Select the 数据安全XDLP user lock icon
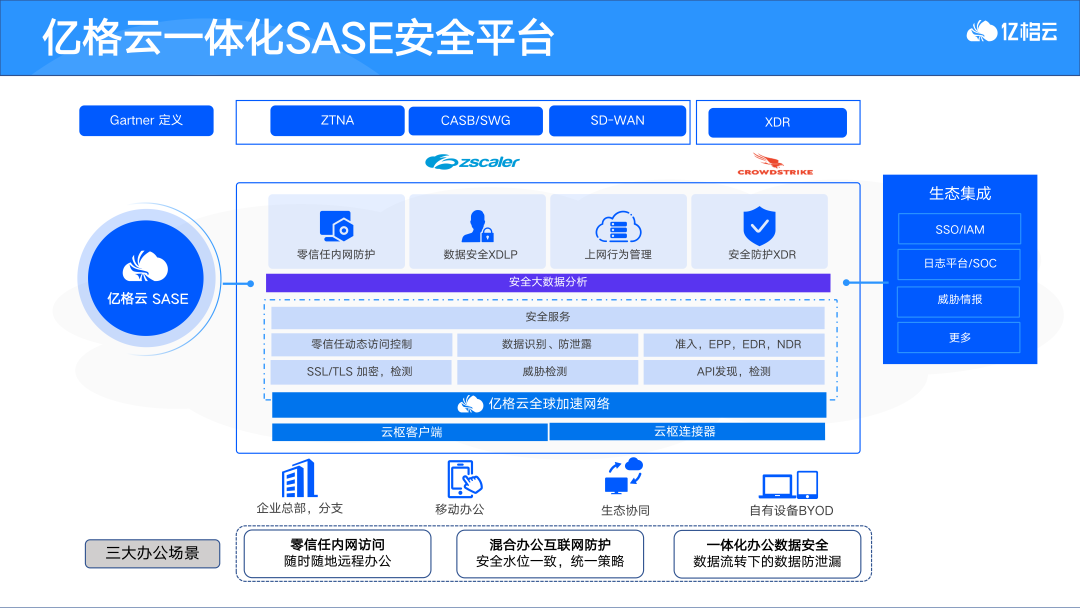The image size is (1080, 608). (478, 225)
